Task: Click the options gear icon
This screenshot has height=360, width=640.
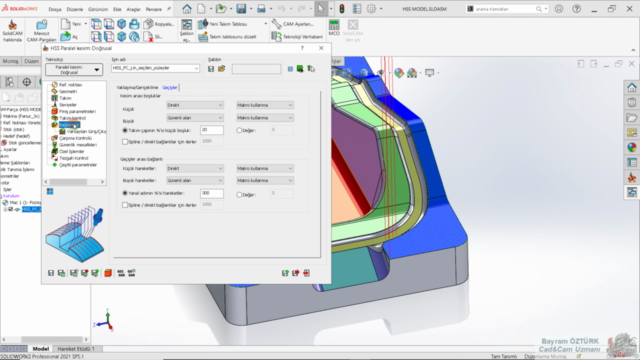Action: point(371,9)
